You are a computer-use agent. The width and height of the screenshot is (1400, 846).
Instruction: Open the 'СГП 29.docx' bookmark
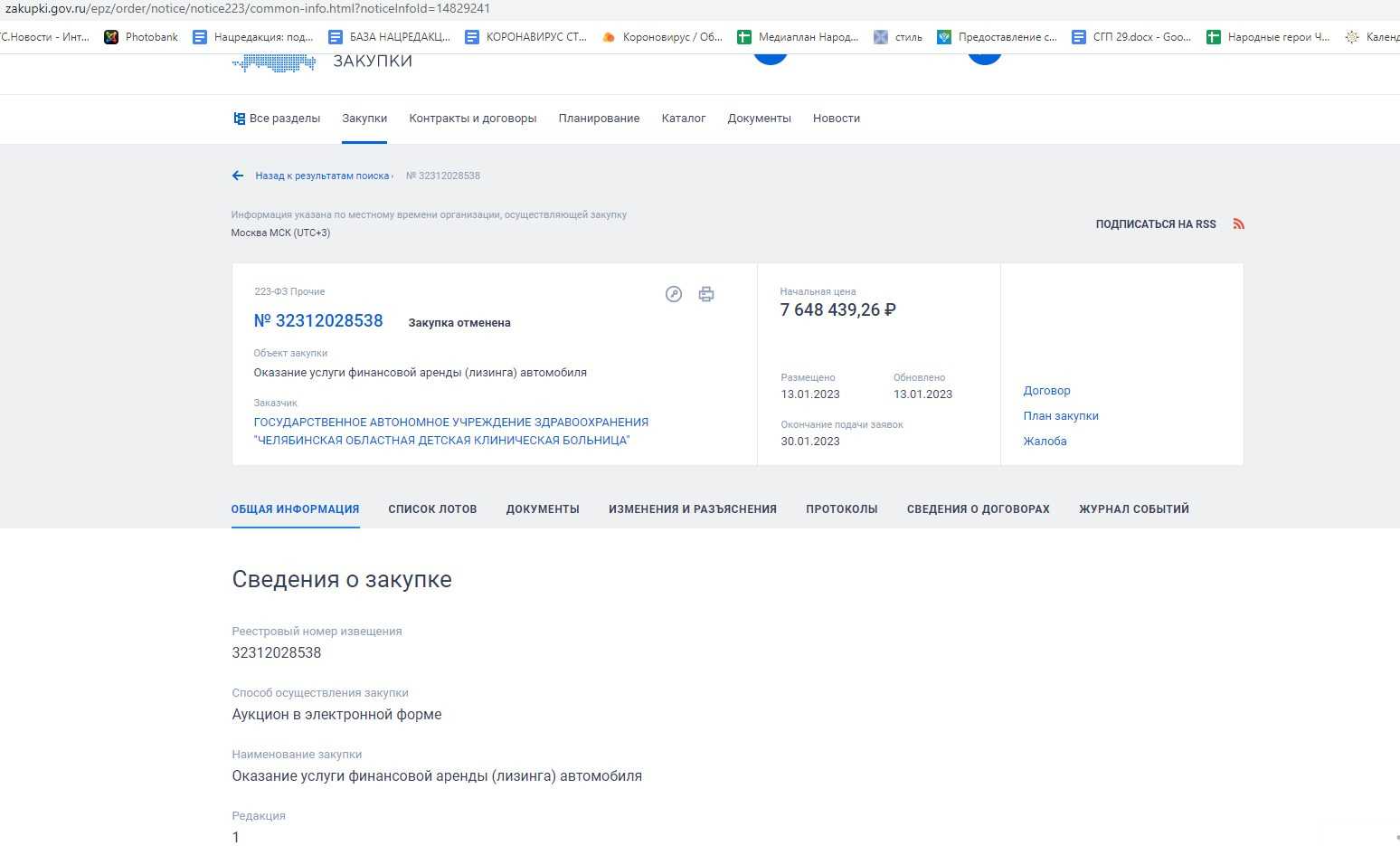[x=1131, y=37]
